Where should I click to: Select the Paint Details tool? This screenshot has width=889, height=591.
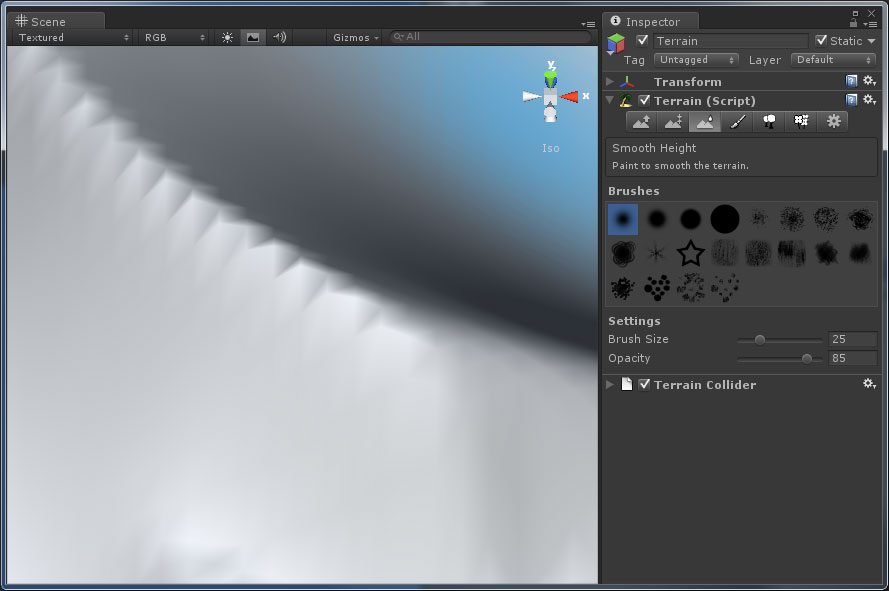pyautogui.click(x=801, y=121)
